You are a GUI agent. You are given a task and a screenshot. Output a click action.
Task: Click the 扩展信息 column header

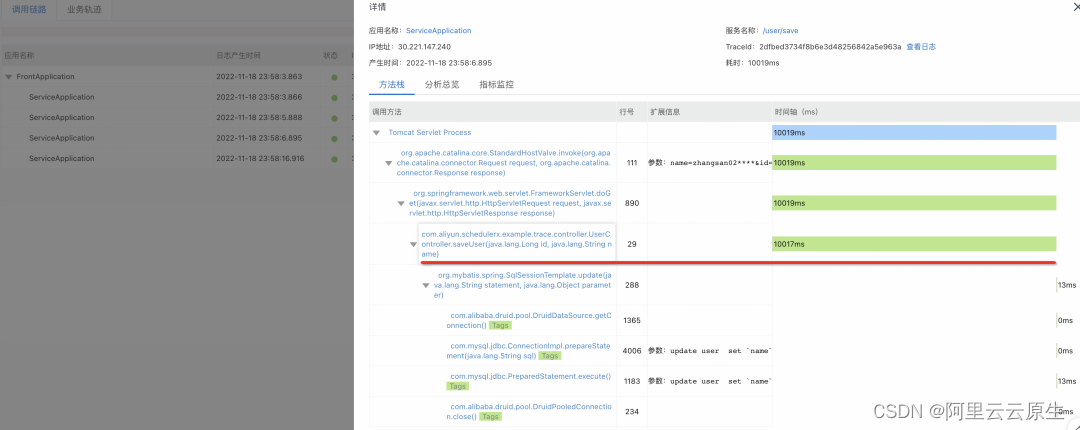pyautogui.click(x=665, y=111)
